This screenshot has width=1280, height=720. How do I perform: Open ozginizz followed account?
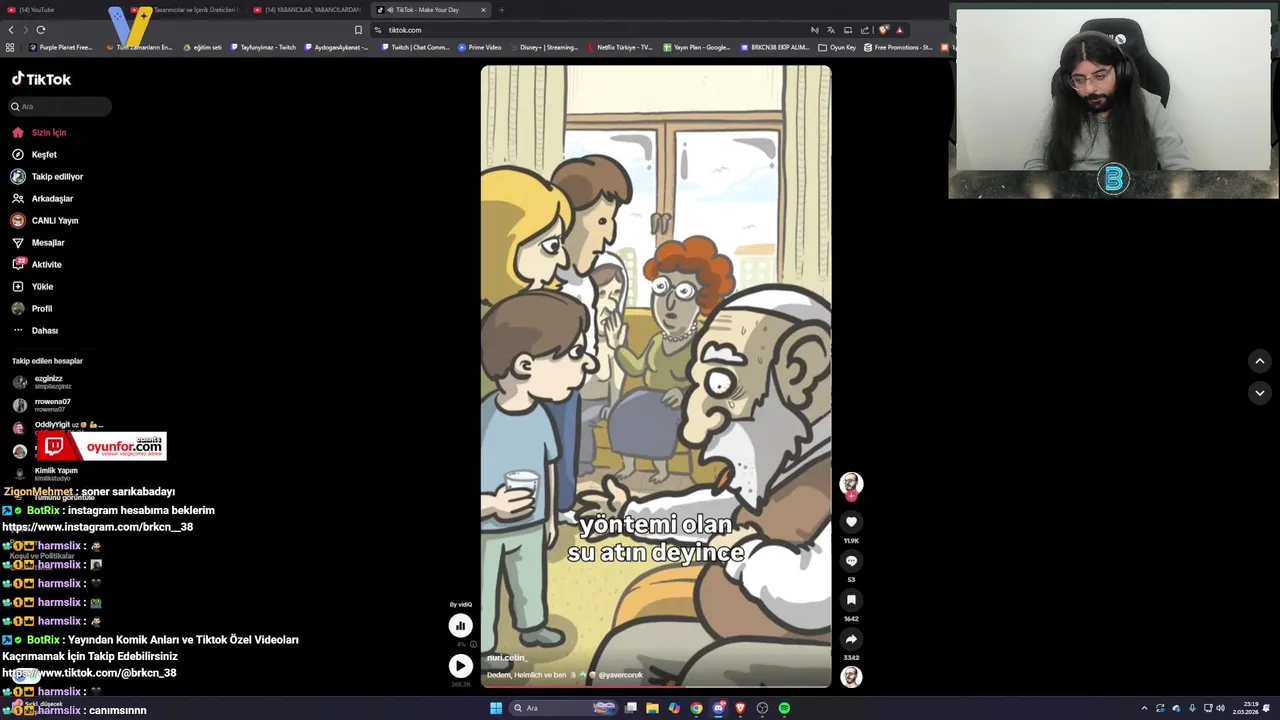click(x=42, y=382)
